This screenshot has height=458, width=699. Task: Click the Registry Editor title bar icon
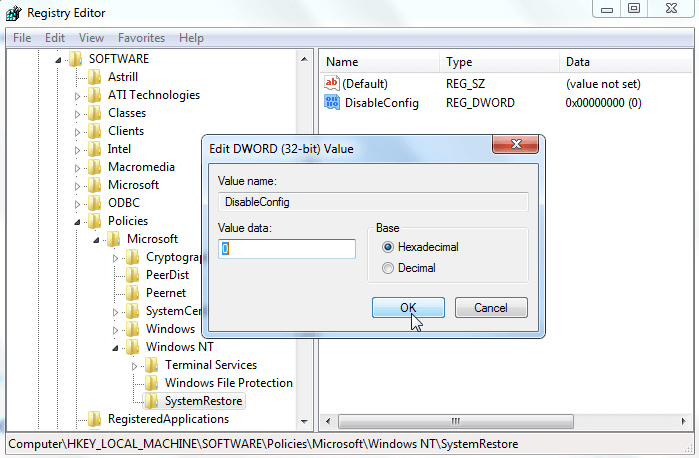click(14, 13)
